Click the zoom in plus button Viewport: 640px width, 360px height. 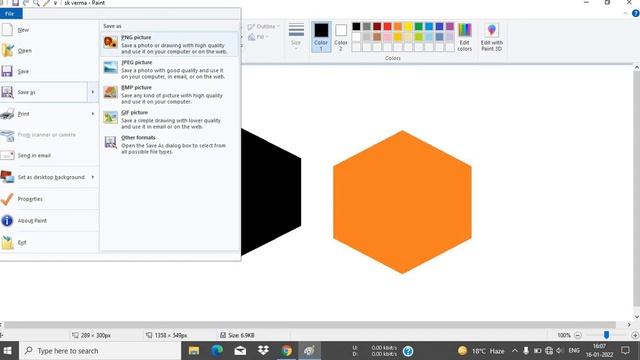(635, 335)
